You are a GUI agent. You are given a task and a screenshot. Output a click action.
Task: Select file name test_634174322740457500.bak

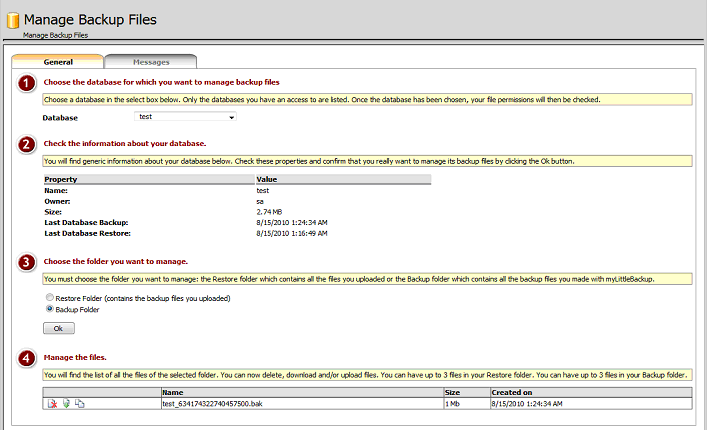coord(212,403)
